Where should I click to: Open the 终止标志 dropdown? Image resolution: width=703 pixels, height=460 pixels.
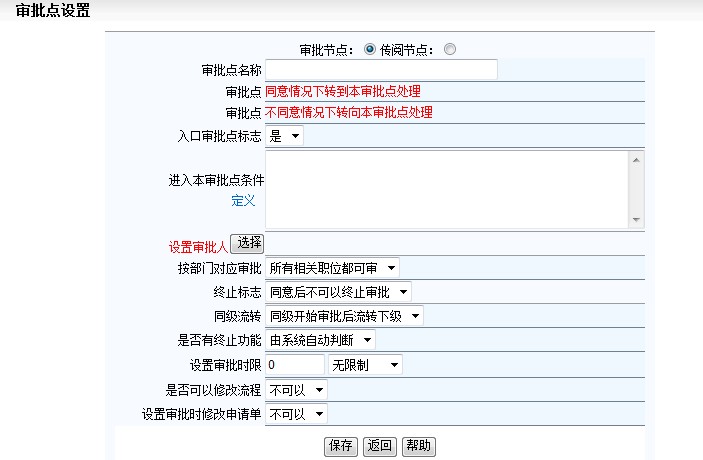pyautogui.click(x=338, y=292)
